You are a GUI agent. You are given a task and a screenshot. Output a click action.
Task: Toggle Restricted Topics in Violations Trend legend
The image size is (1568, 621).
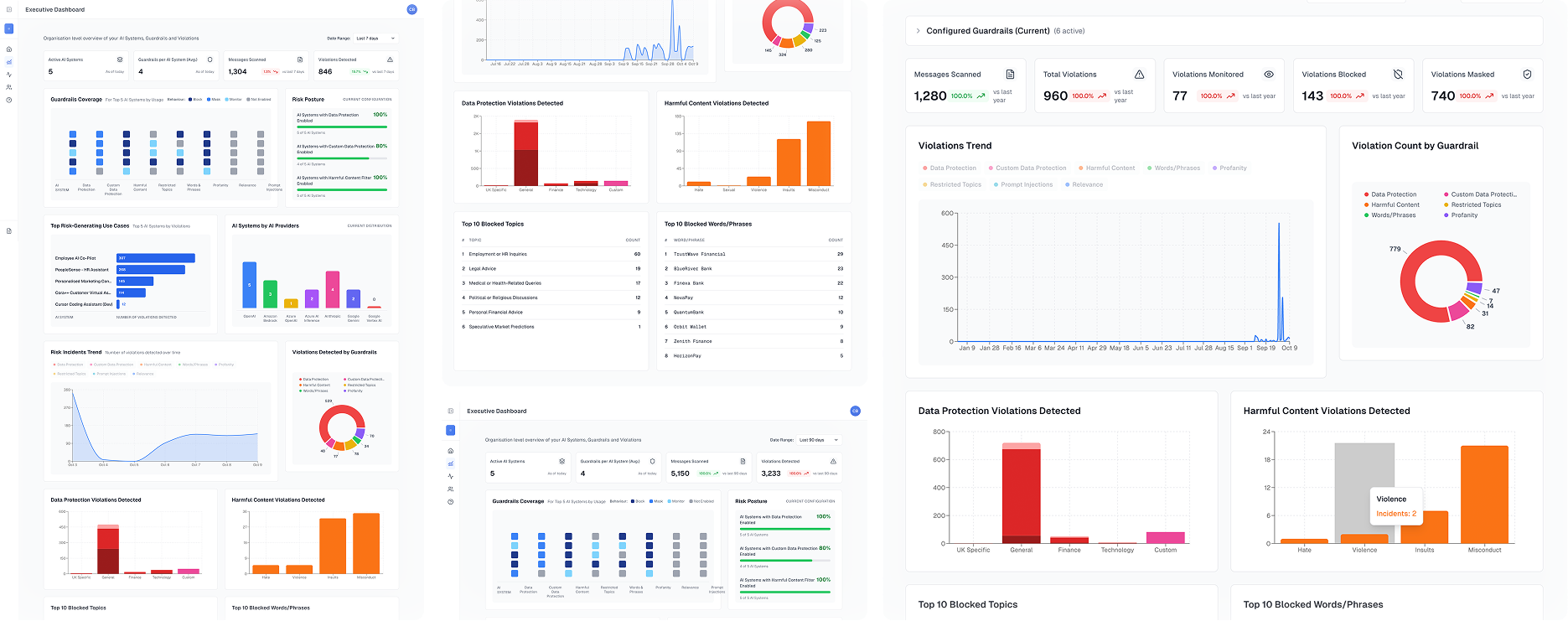pos(951,184)
